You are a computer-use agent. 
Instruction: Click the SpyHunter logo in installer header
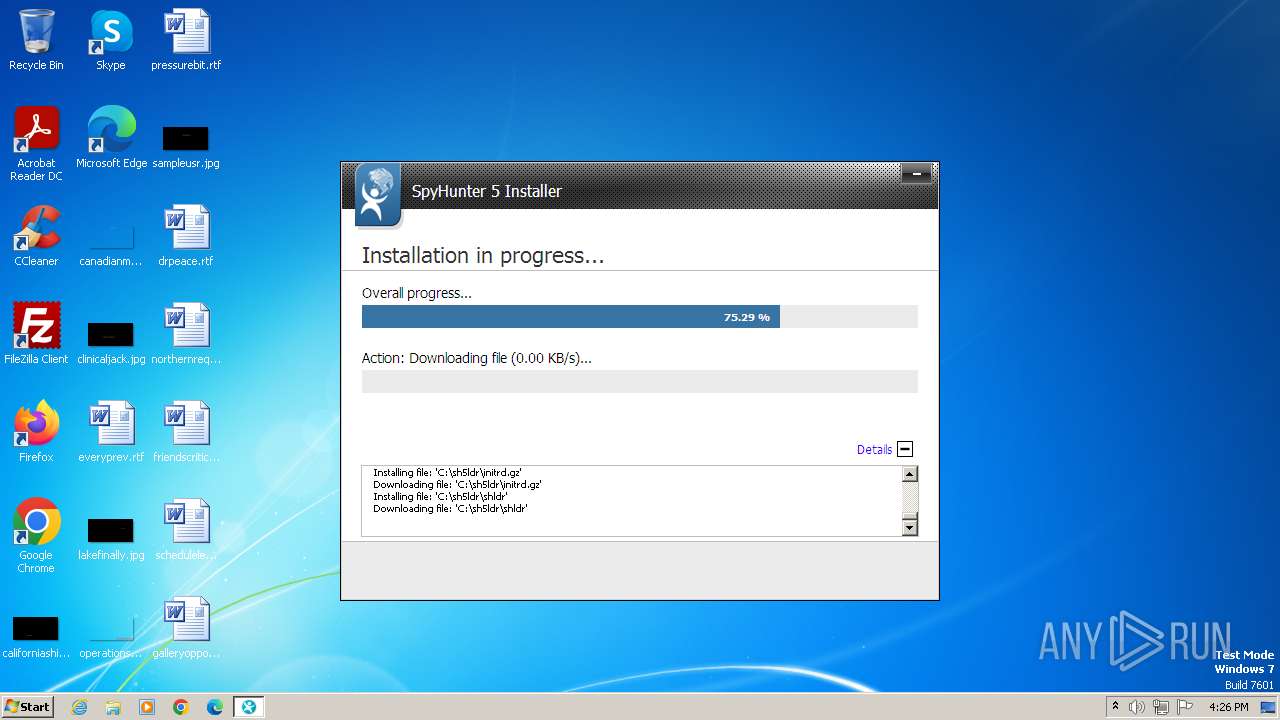[378, 195]
